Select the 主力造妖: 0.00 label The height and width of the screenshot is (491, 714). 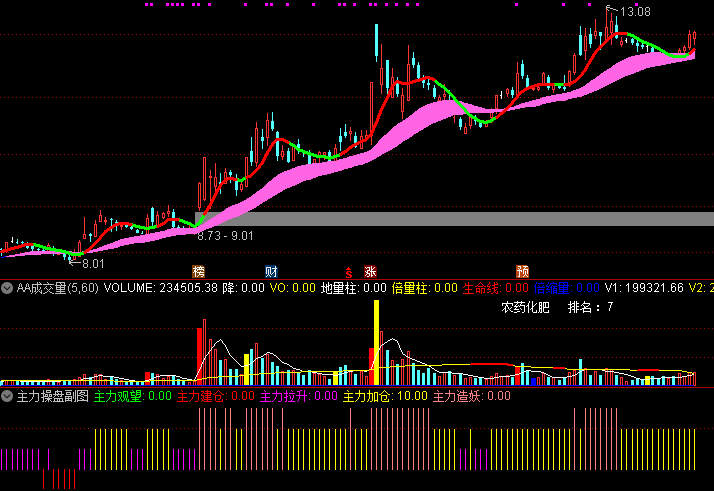tap(472, 396)
